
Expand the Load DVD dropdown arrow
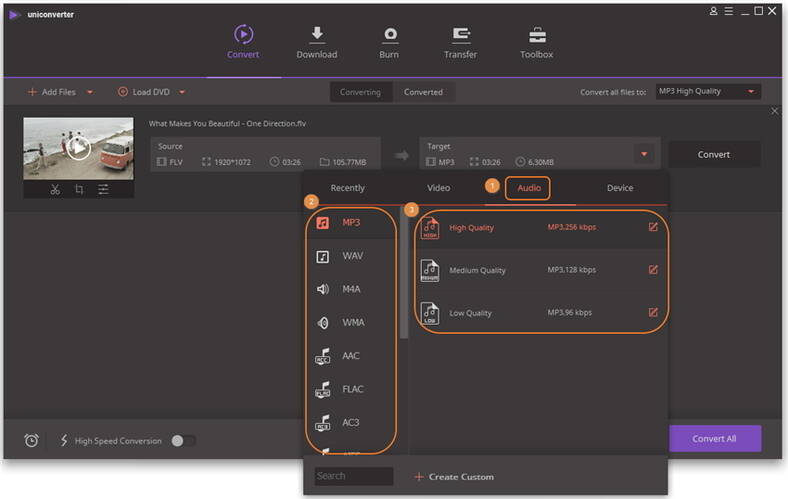(x=182, y=92)
